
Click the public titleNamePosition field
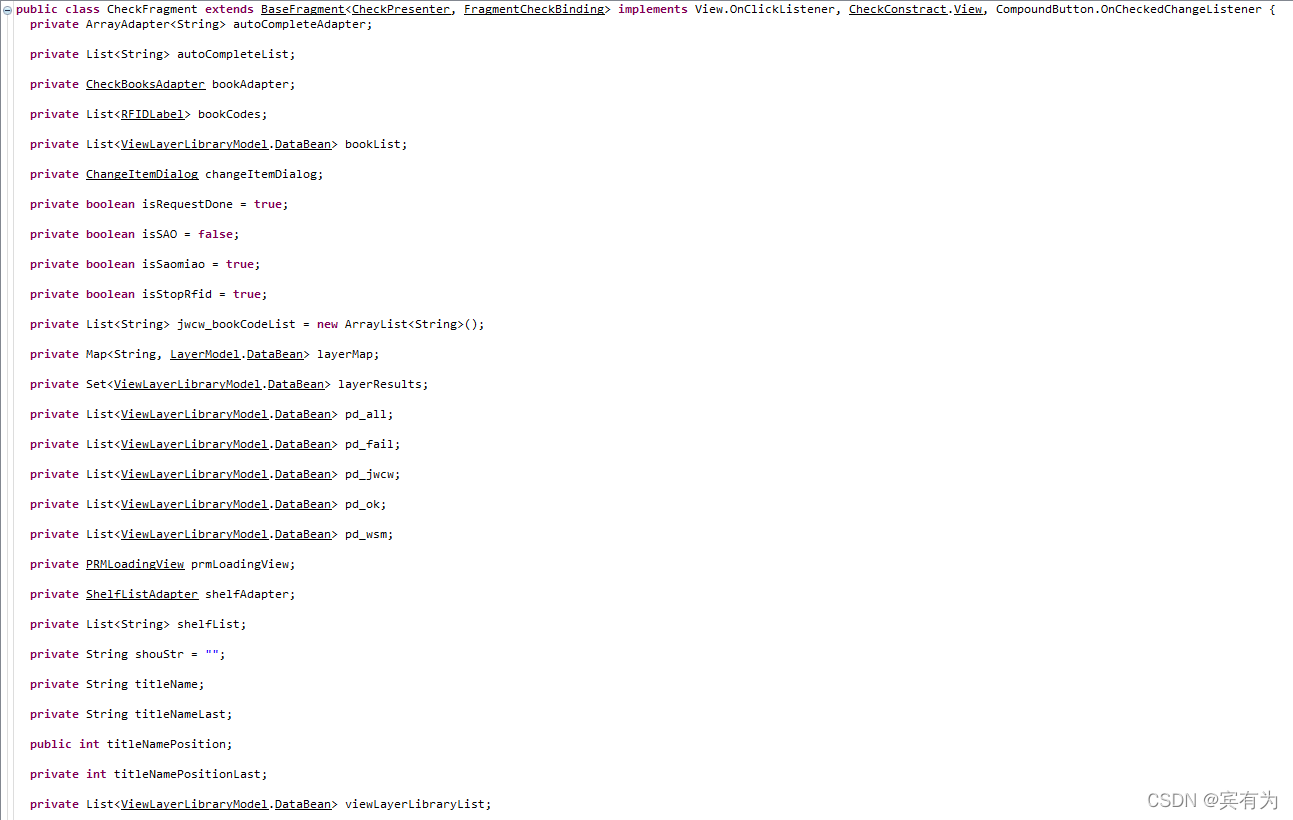[x=166, y=744]
